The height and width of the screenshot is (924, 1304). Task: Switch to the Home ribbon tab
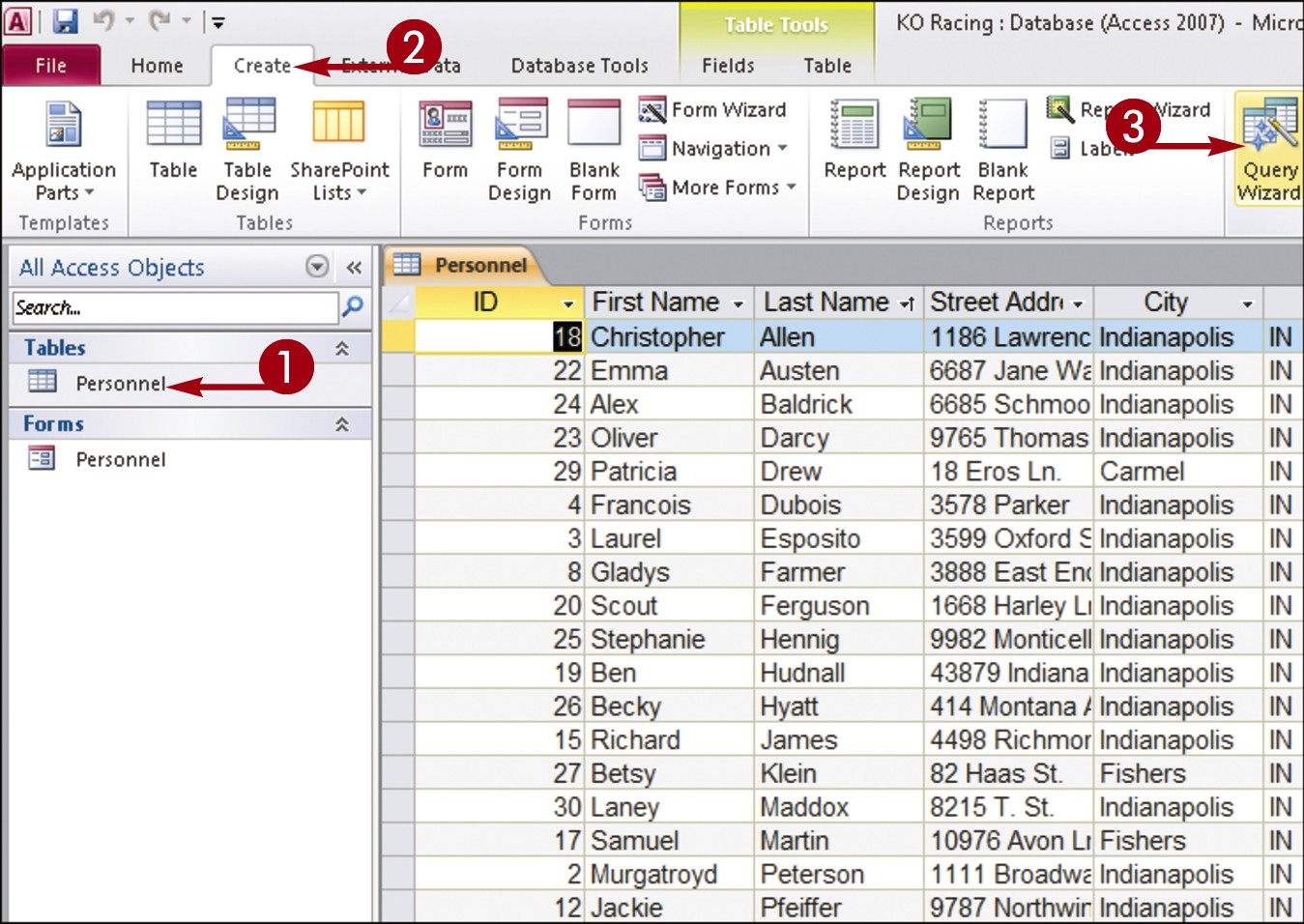tap(157, 66)
